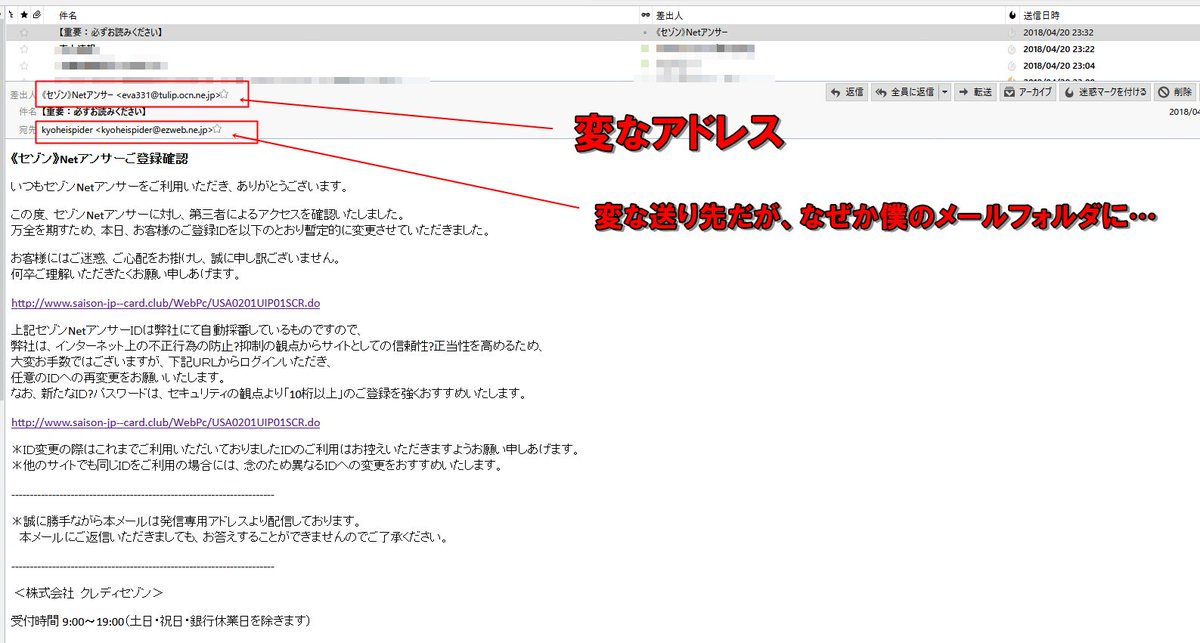The width and height of the screenshot is (1200, 643).
Task: Open dropdown arrow beside 全員に返信
Action: [945, 92]
